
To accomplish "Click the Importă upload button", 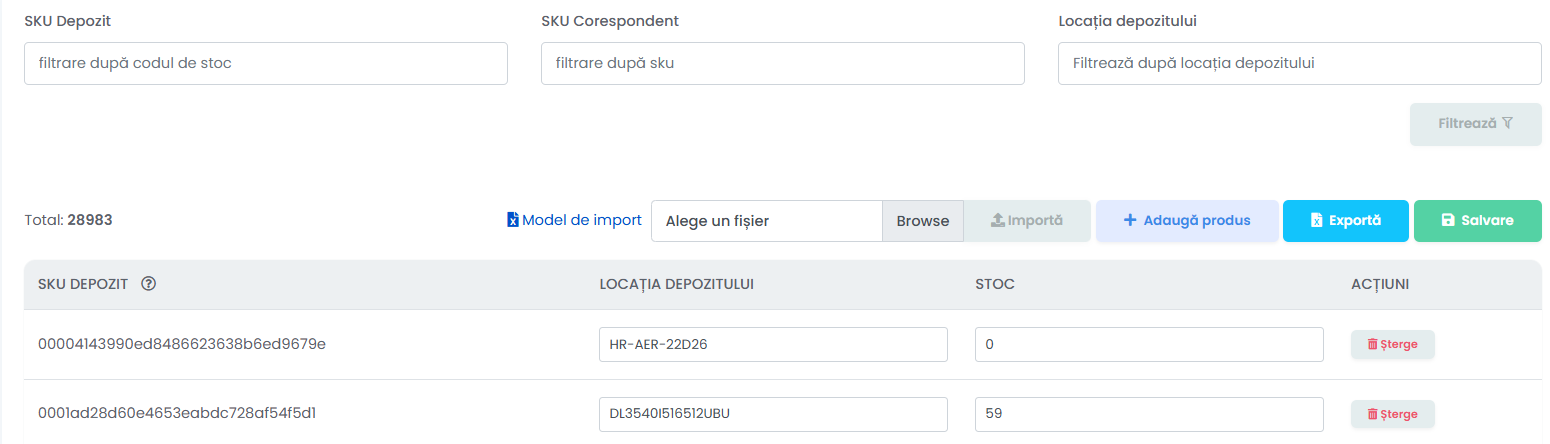I will pos(1026,221).
